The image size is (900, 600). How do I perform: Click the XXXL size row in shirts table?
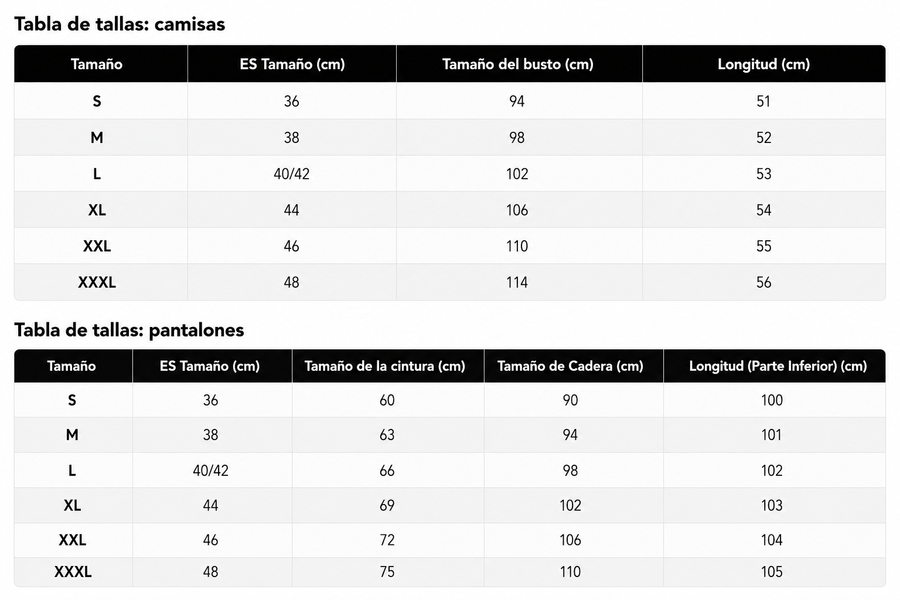tap(450, 282)
